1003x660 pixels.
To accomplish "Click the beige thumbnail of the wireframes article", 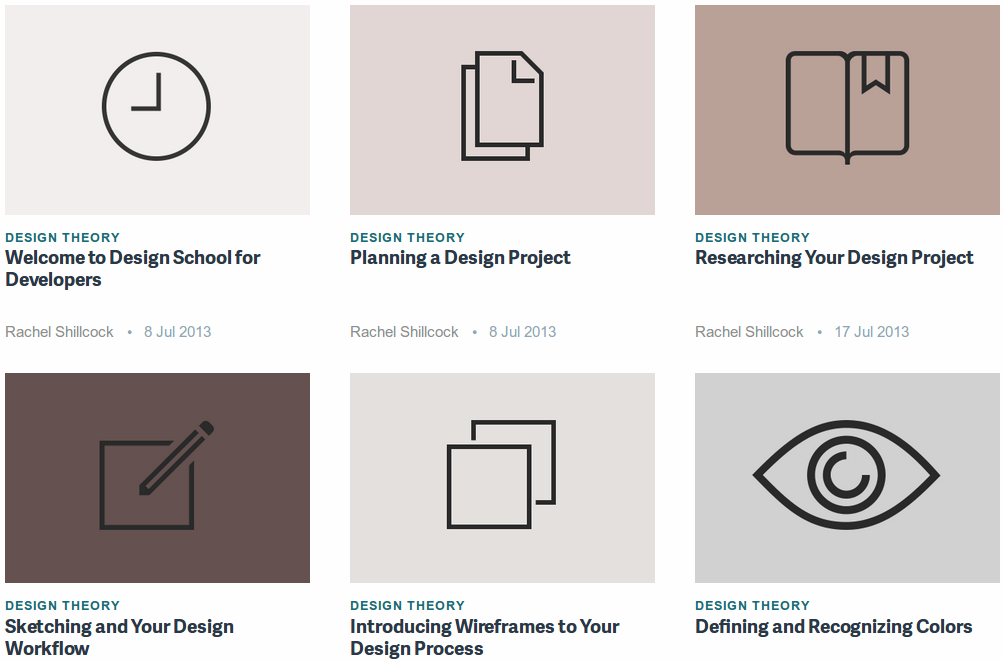I will 502,477.
